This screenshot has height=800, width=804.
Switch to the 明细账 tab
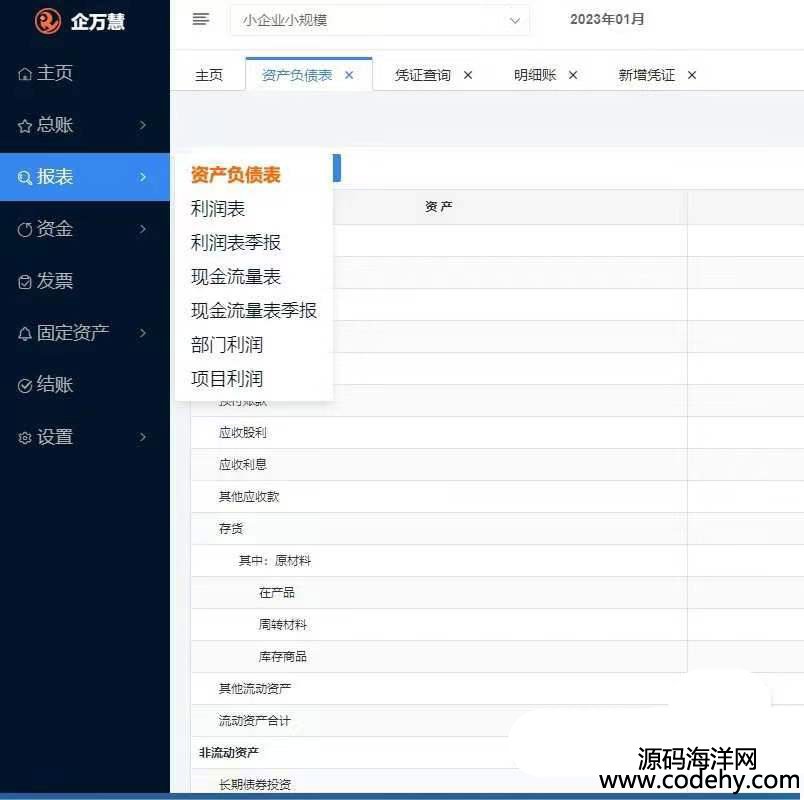(535, 75)
